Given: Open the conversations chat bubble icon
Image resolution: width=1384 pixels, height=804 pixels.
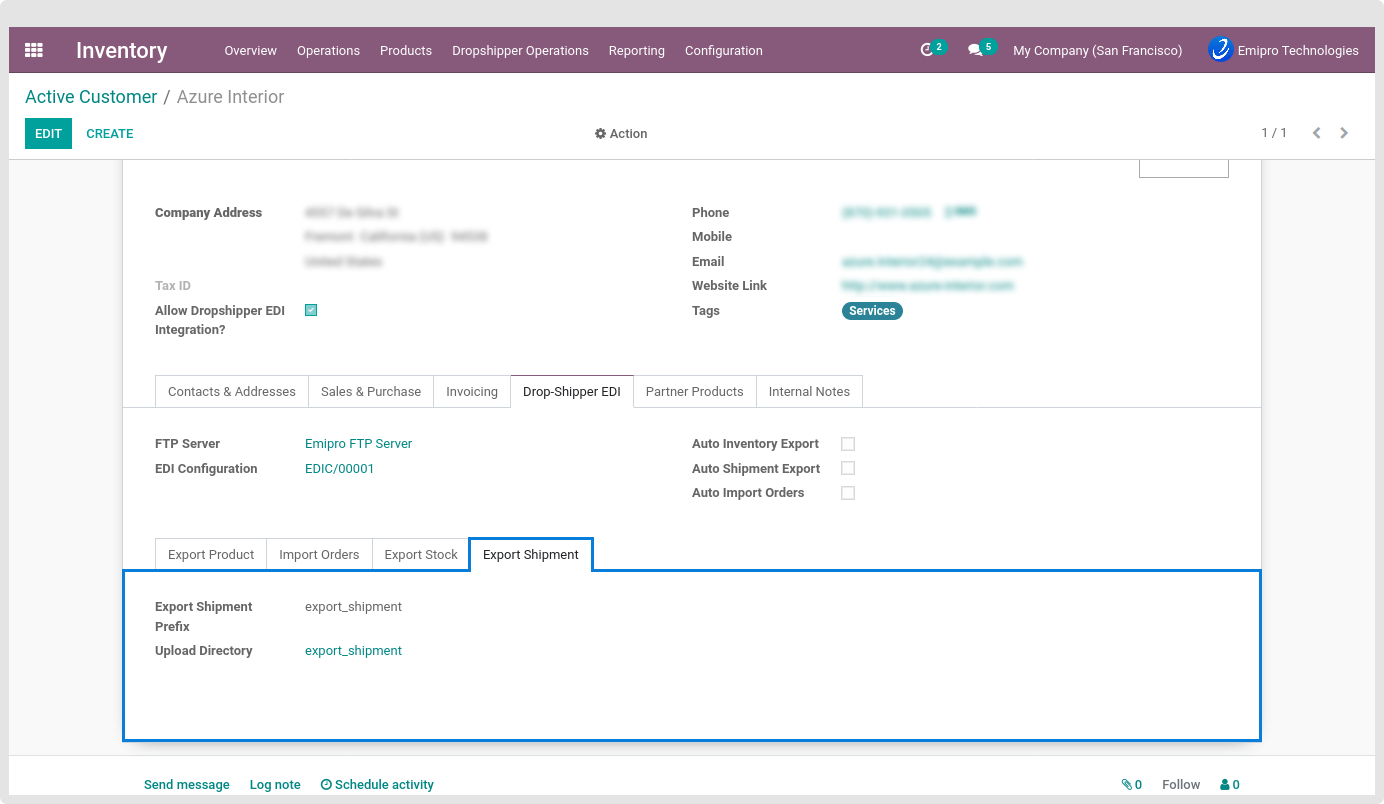Looking at the screenshot, I should click(x=975, y=50).
